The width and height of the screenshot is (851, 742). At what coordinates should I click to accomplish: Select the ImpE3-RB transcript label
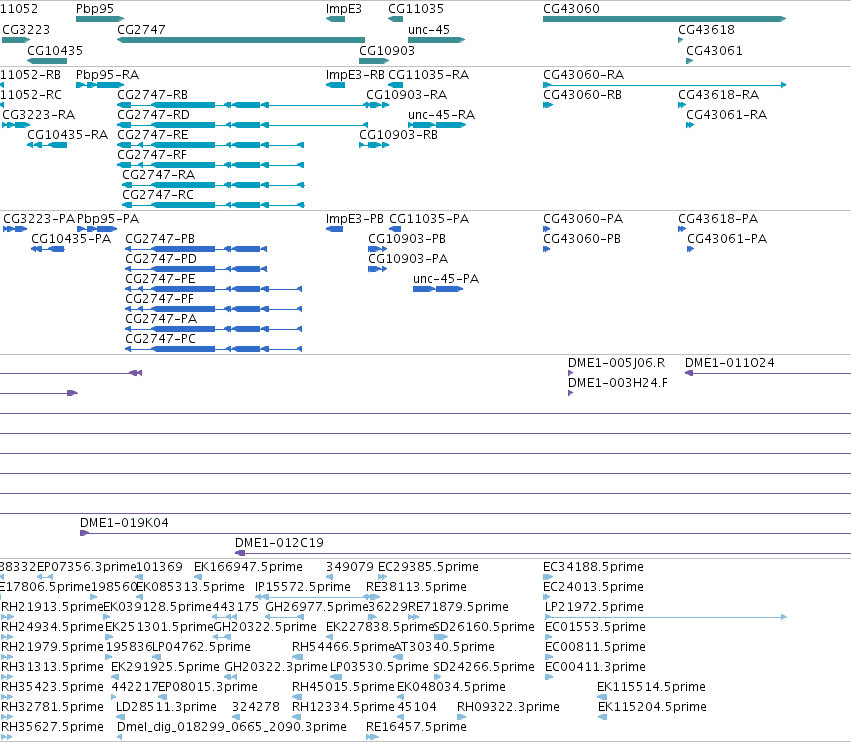coord(355,74)
